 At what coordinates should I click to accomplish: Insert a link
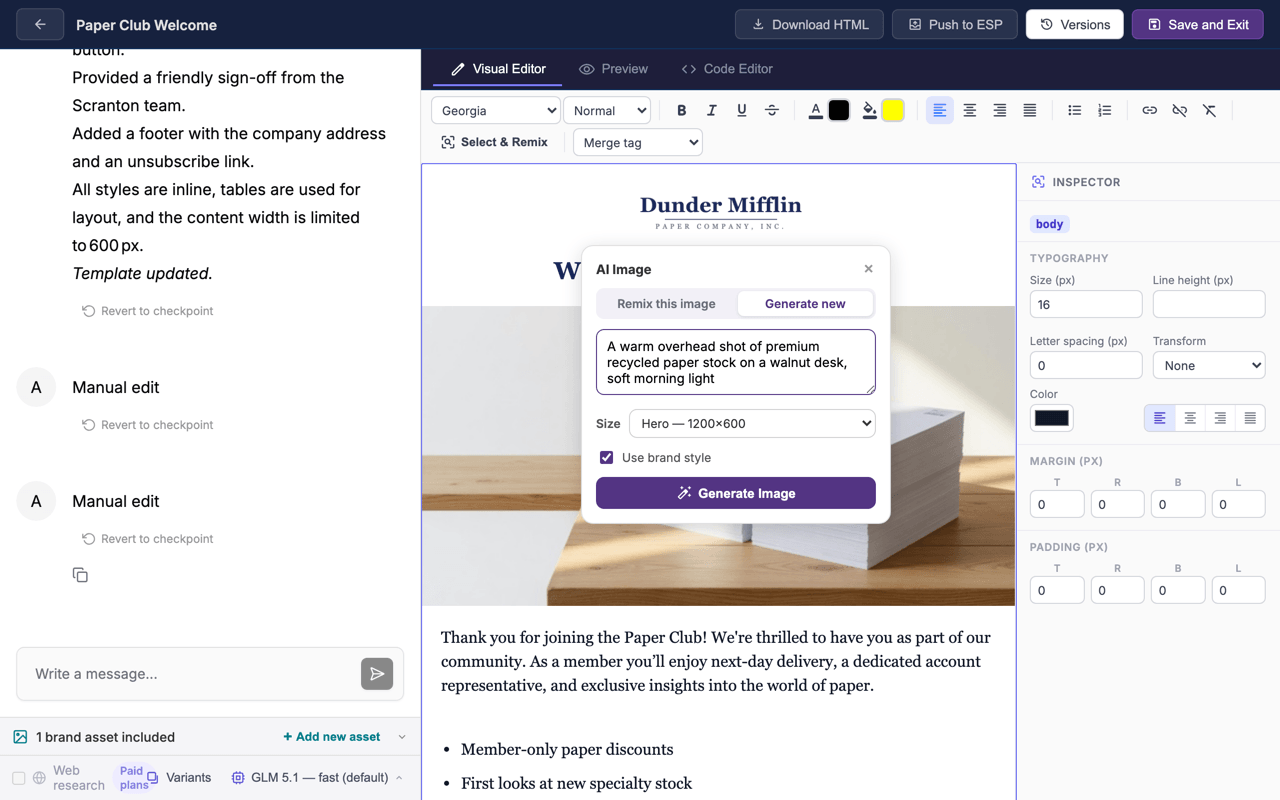coord(1150,111)
